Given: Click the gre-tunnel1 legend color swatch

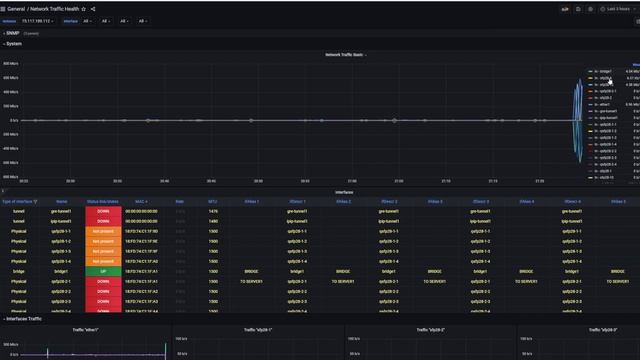Looking at the screenshot, I should [590, 111].
